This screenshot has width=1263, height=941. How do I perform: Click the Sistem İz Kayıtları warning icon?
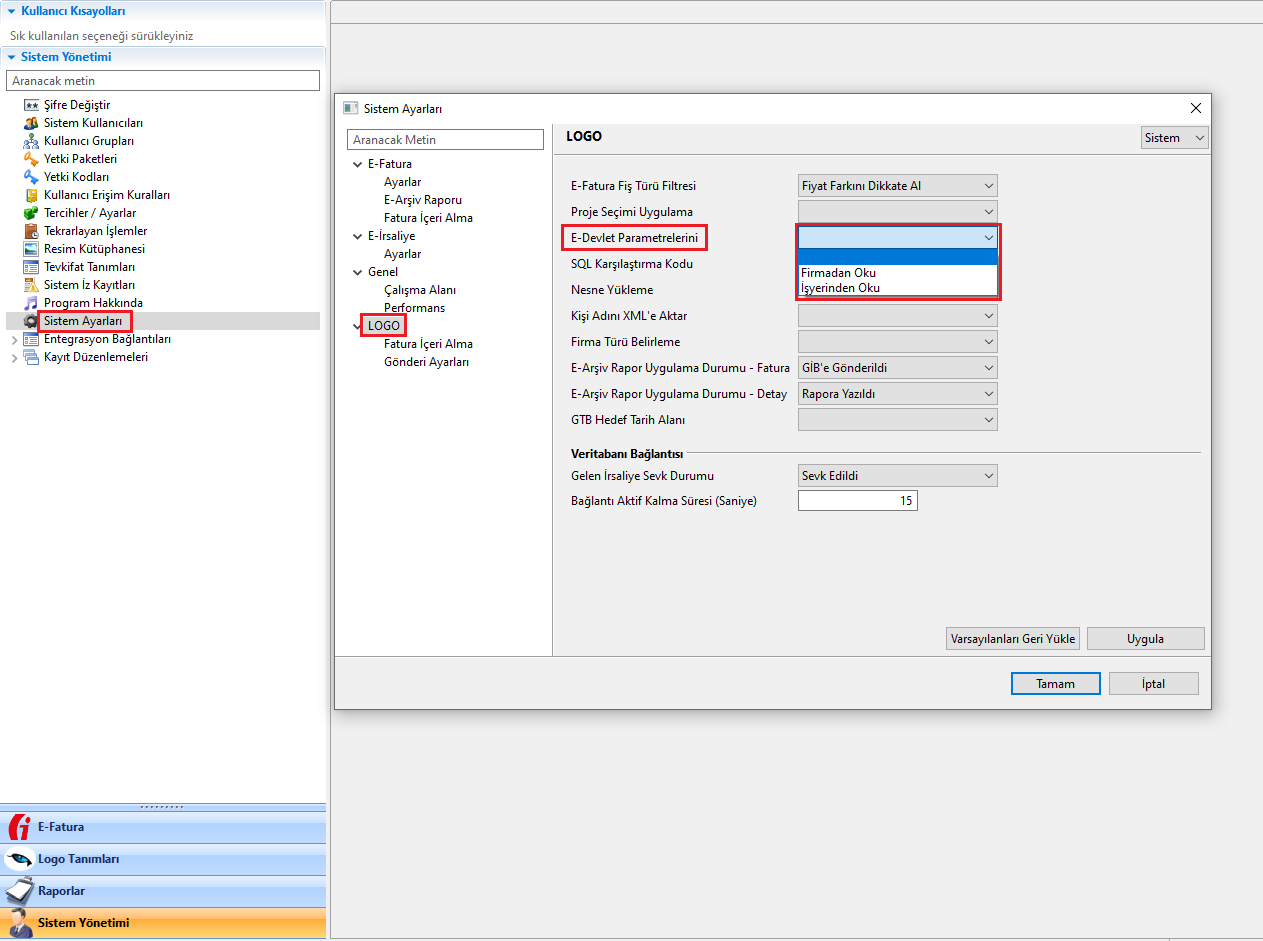pos(31,285)
